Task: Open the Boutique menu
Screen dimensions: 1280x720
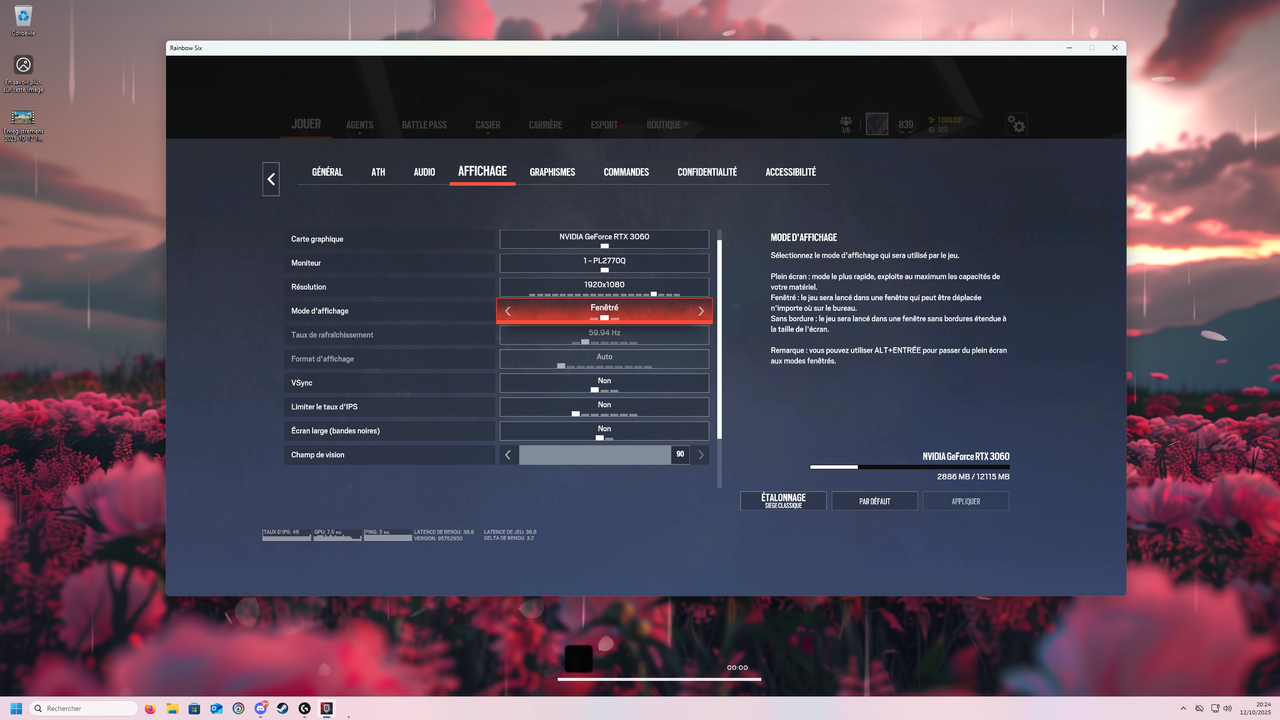Action: 664,125
